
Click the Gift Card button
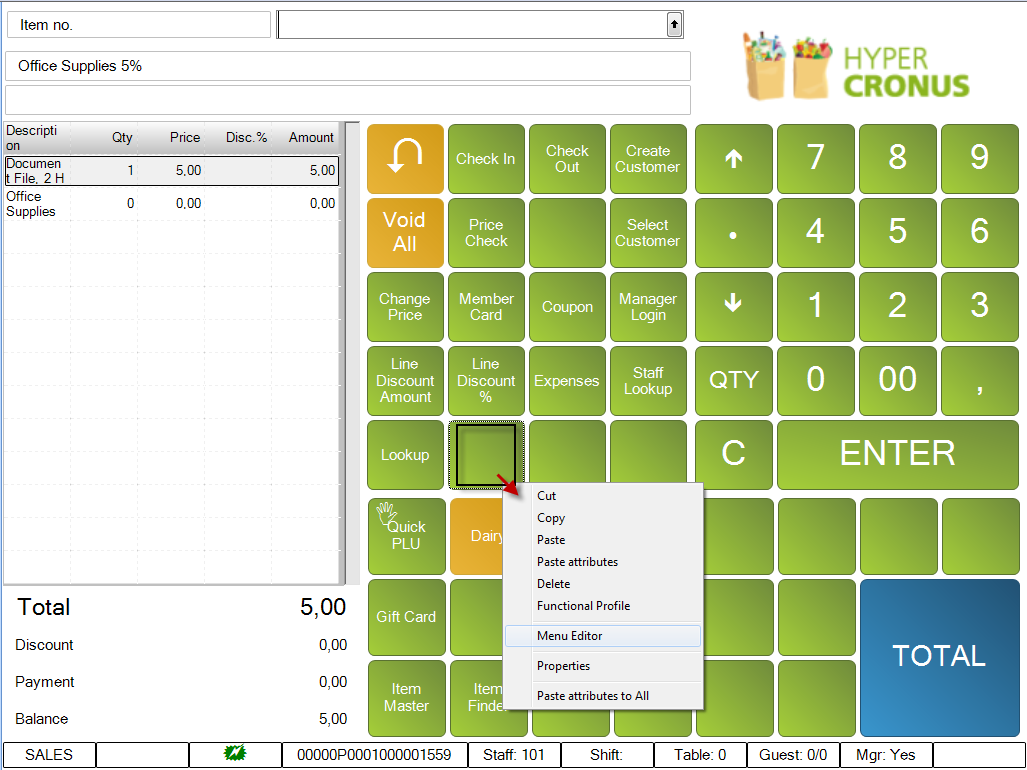[406, 617]
